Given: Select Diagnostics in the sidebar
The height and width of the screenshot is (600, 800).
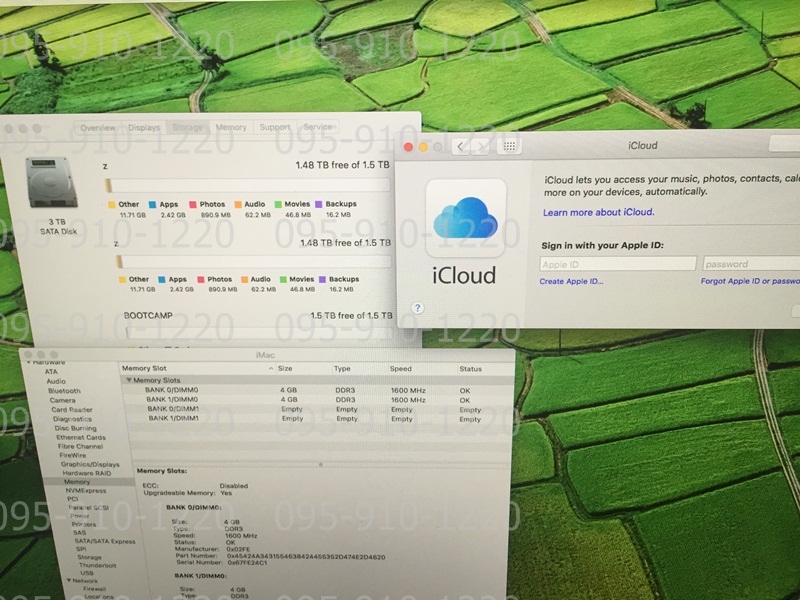Looking at the screenshot, I should pyautogui.click(x=72, y=419).
